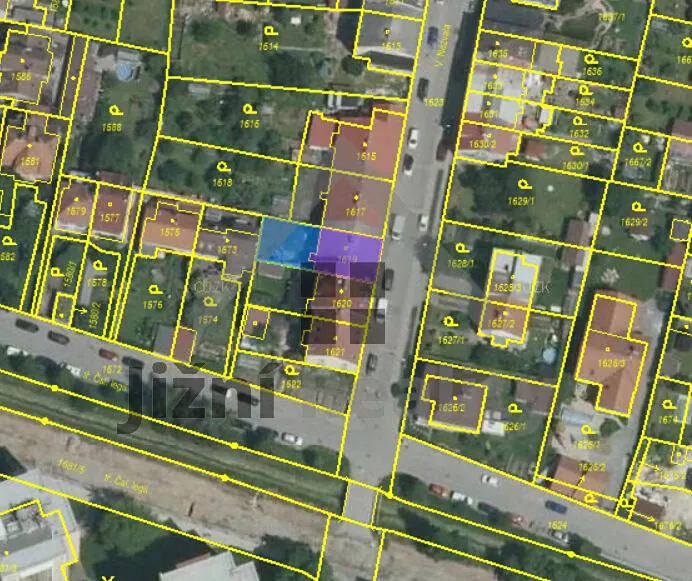Click road parcel number 1623
The height and width of the screenshot is (581, 692).
[x=433, y=102]
